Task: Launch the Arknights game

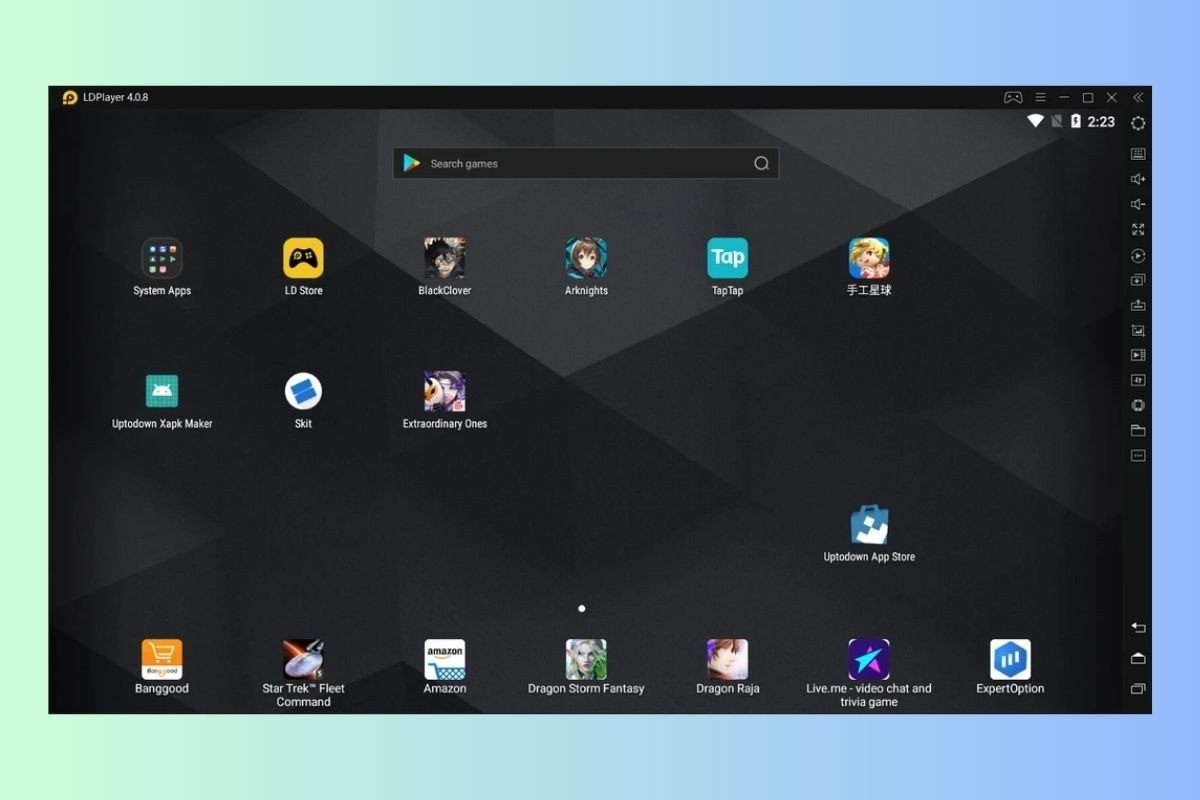Action: pos(586,258)
